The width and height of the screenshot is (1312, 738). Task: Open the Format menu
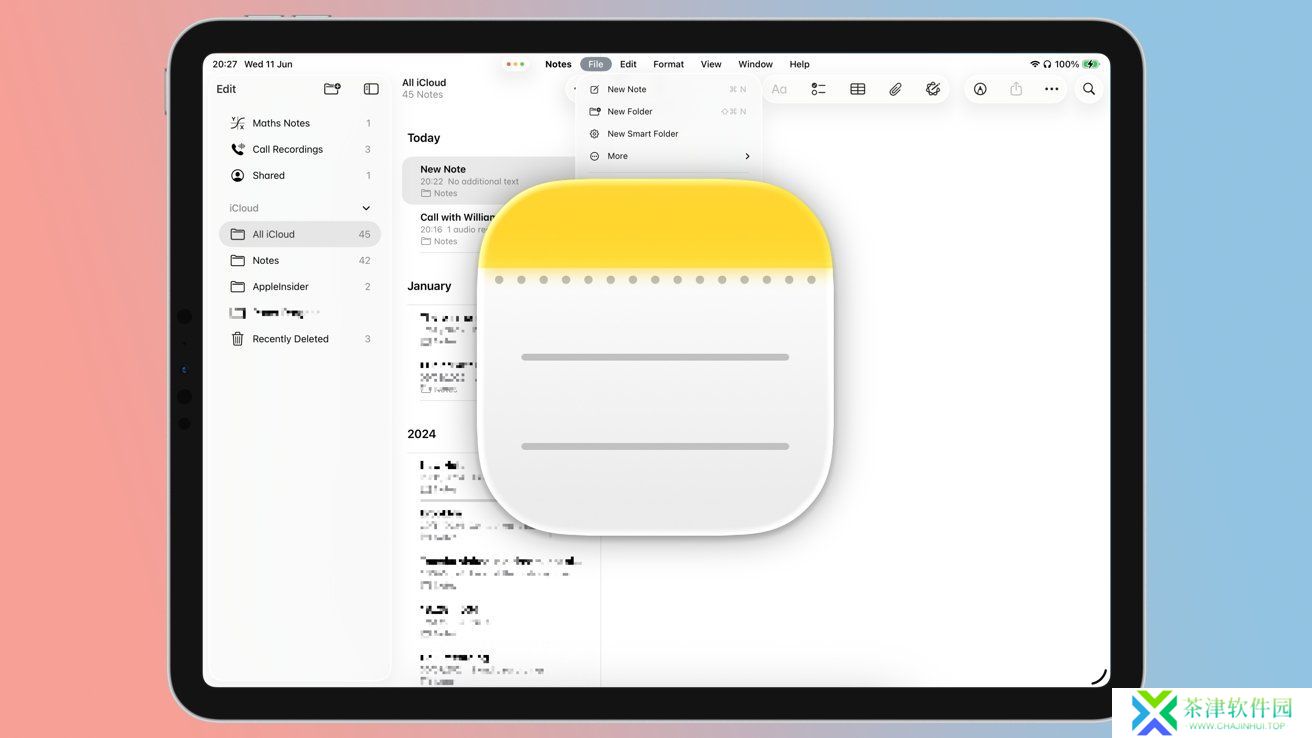(668, 64)
